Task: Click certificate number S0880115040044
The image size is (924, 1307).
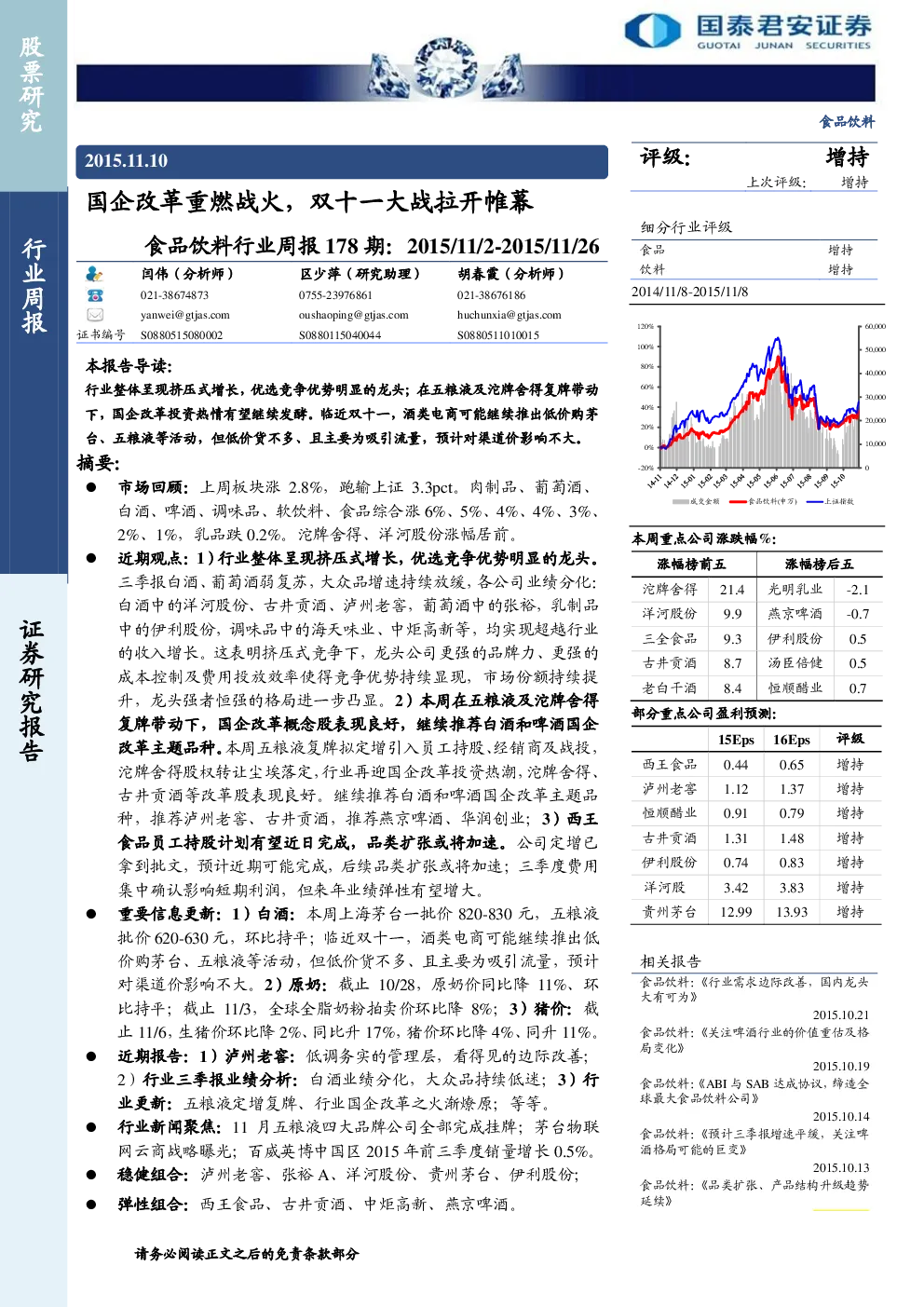Action: click(340, 334)
